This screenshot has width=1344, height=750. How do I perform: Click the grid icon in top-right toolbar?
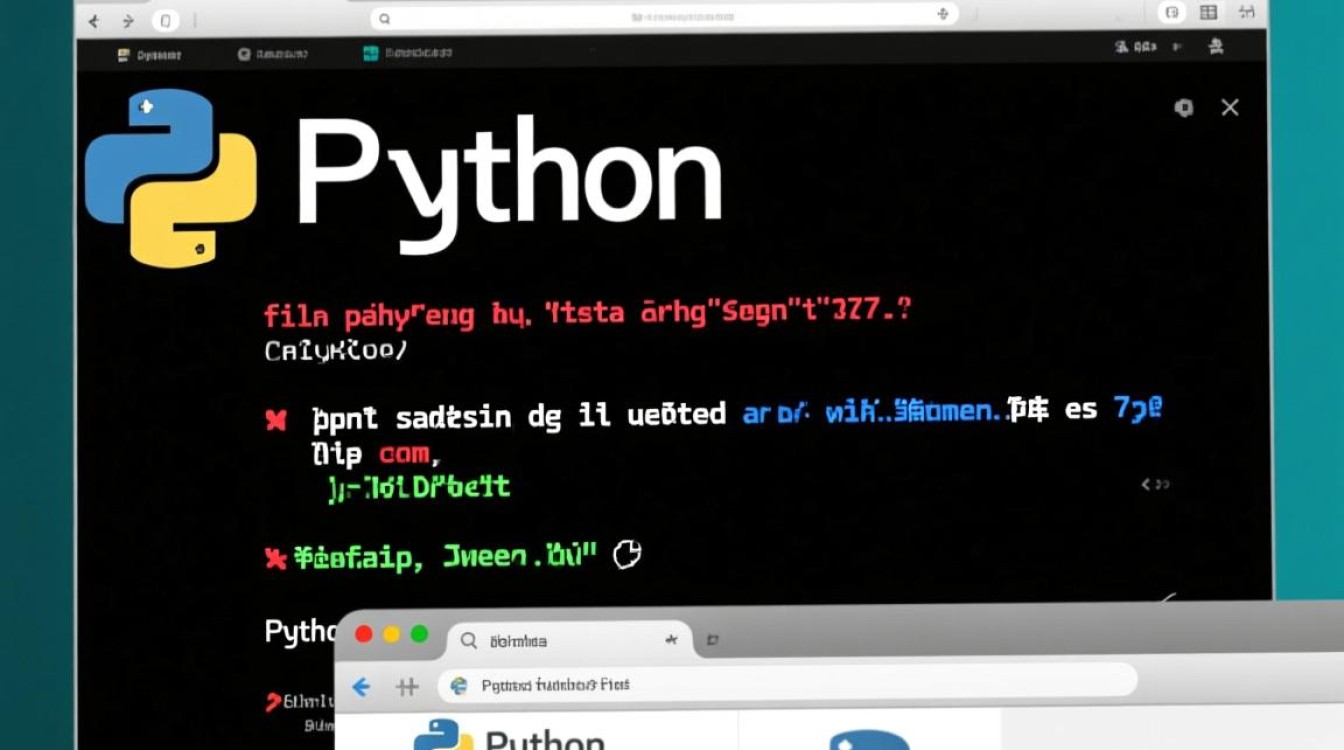coord(1208,12)
